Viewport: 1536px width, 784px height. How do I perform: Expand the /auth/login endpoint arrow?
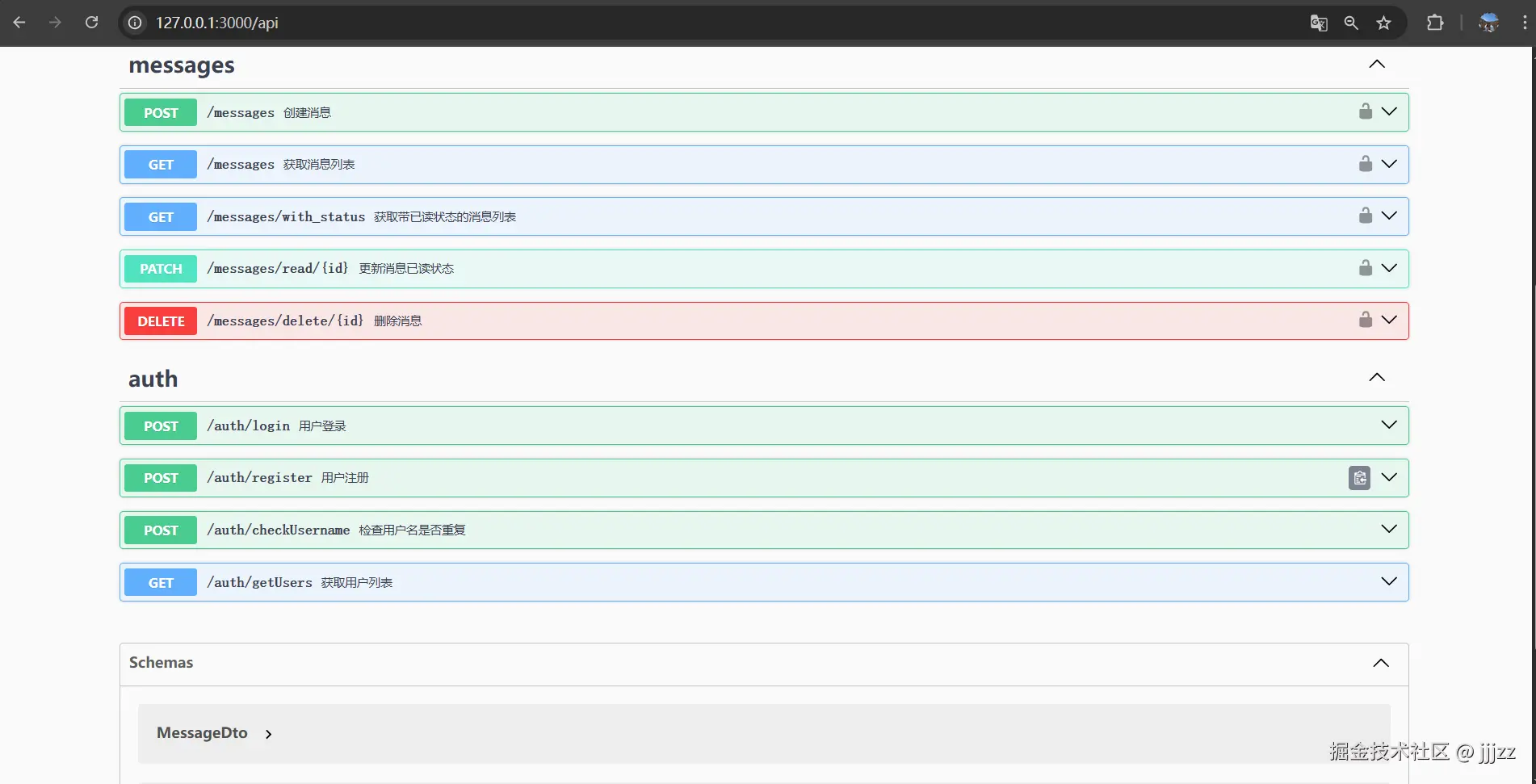(1389, 425)
